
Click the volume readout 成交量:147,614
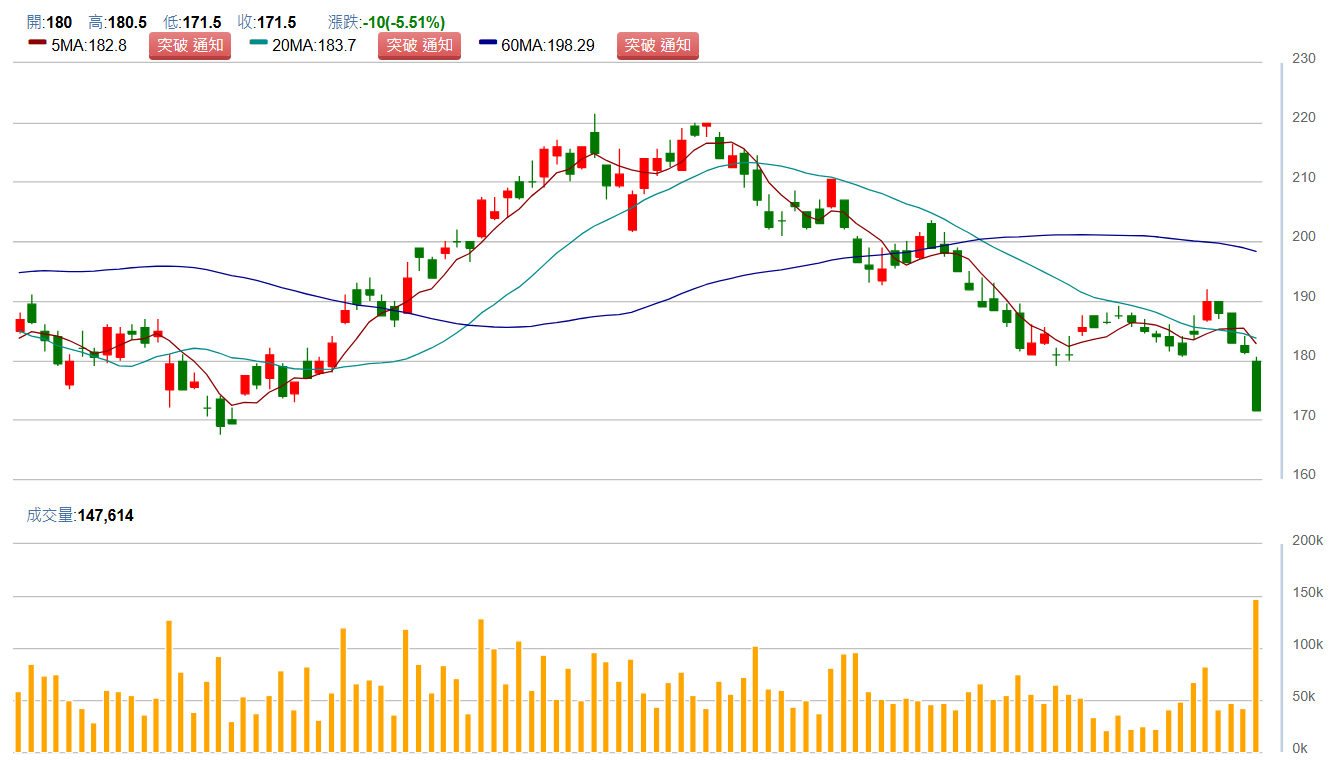[80, 516]
